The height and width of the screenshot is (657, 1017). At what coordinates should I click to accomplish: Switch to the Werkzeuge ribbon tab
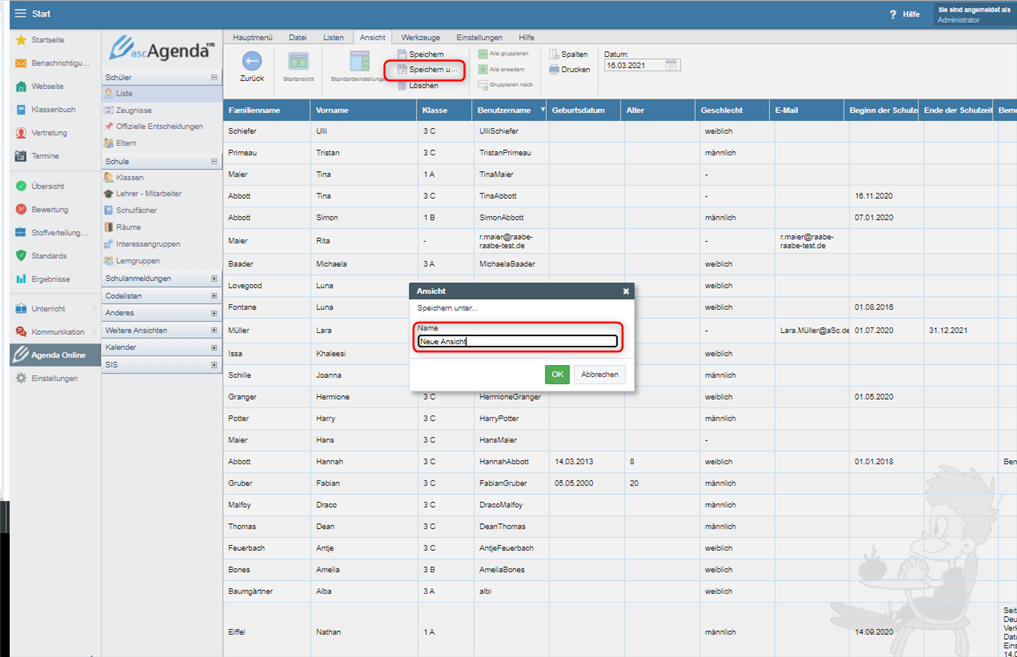coord(421,37)
